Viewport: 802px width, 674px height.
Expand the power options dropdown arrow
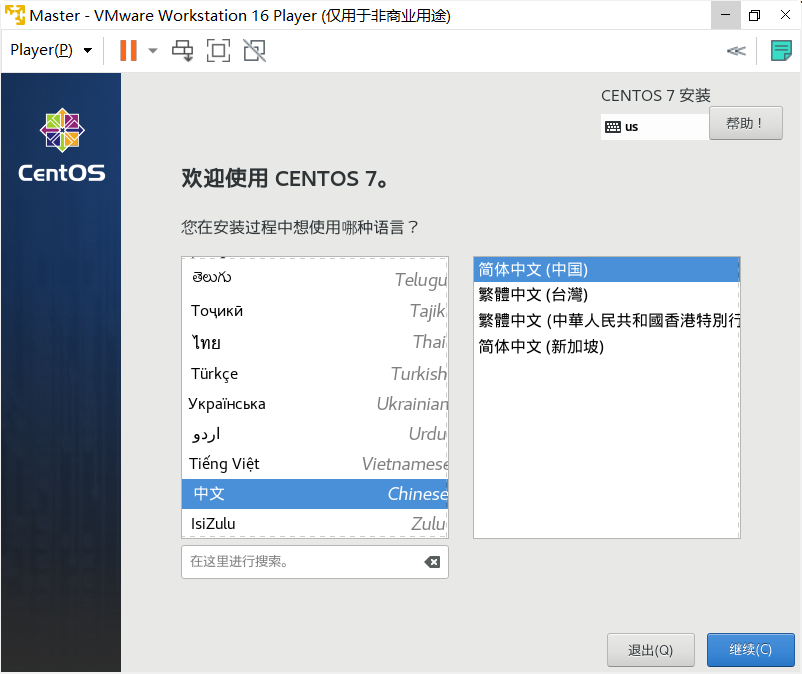click(152, 51)
